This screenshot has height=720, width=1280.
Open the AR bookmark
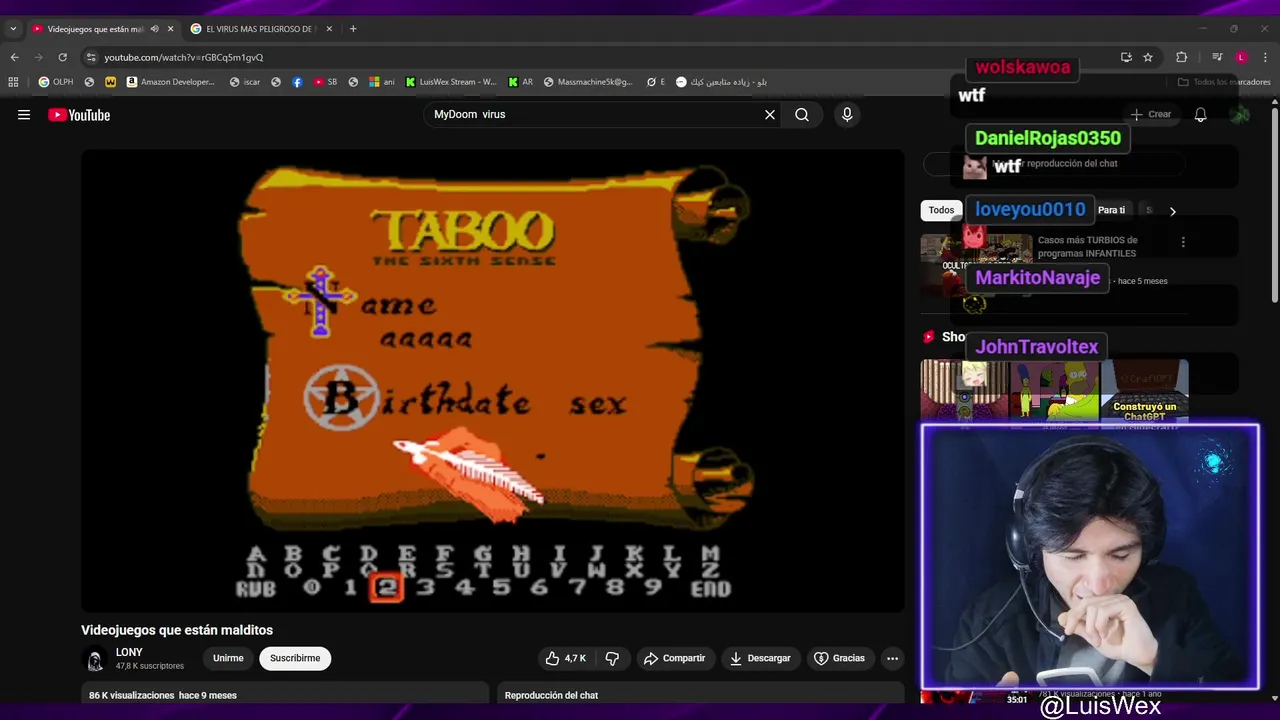(520, 82)
